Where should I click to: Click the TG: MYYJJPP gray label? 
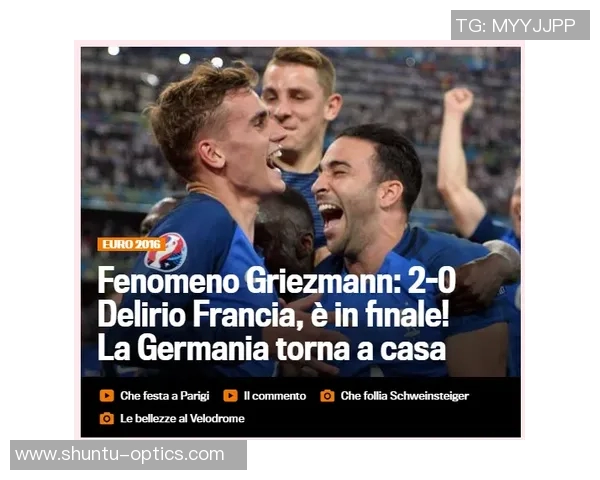tap(520, 25)
